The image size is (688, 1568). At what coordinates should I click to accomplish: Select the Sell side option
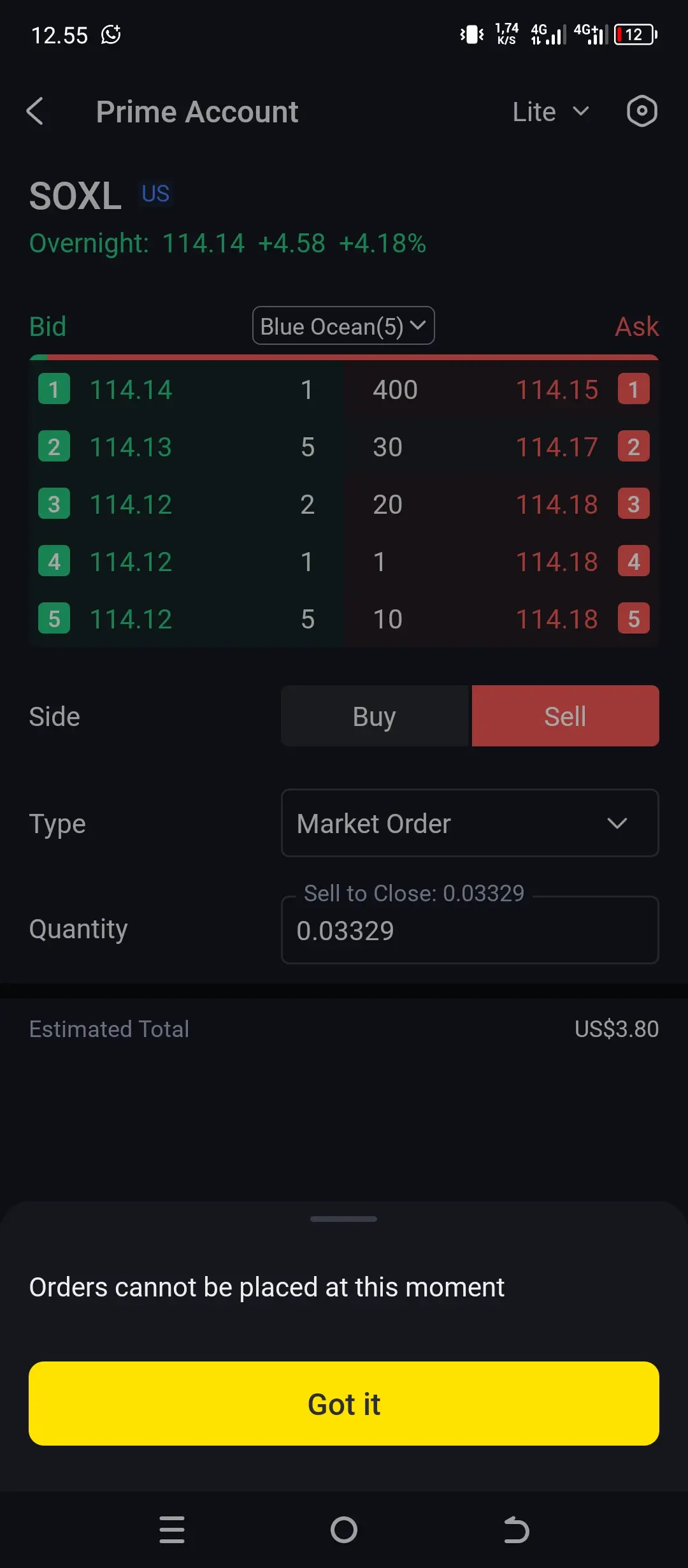[565, 716]
